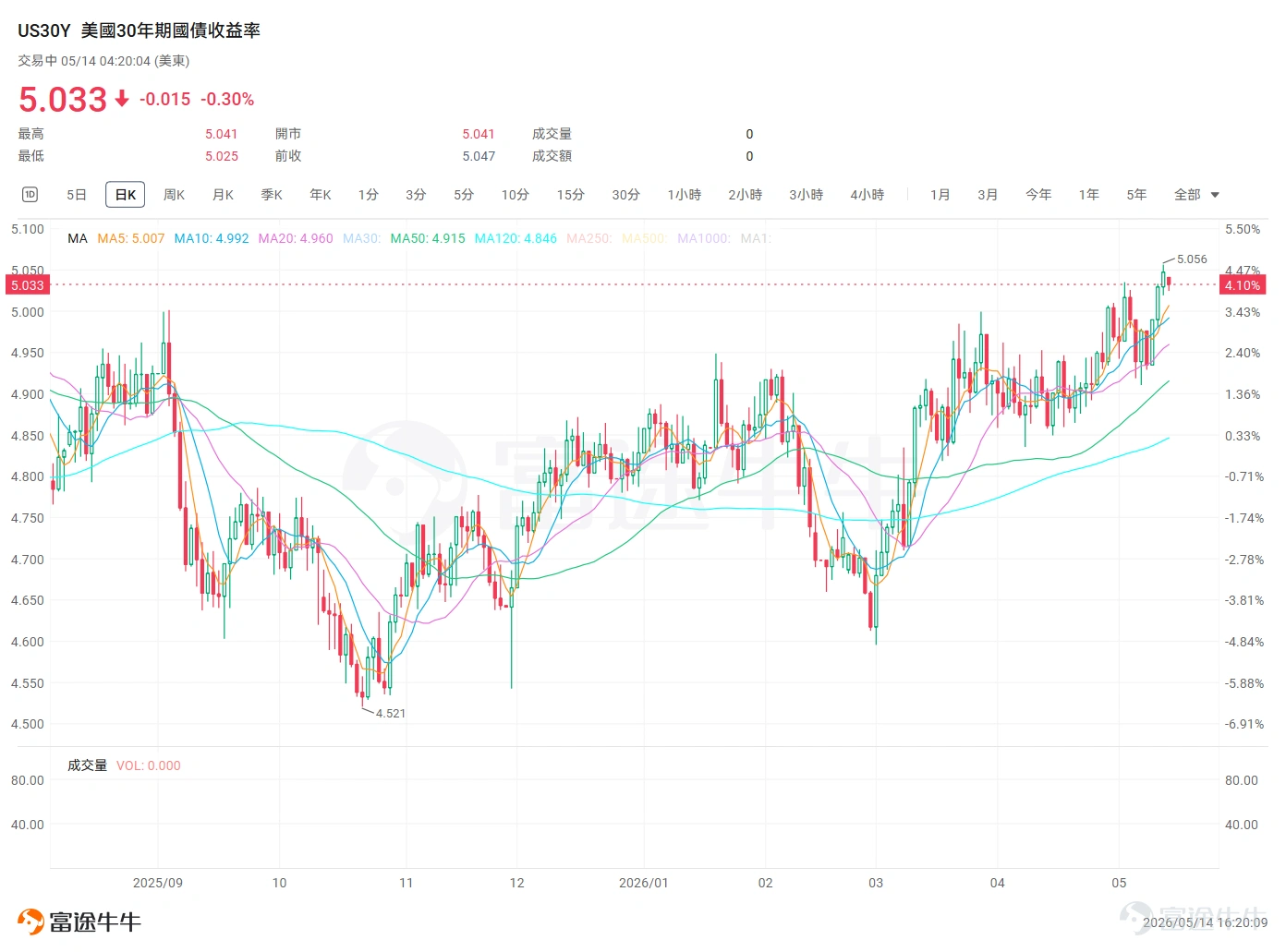The height and width of the screenshot is (952, 1286).
Task: Toggle the faded MA500 indicator
Action: (645, 238)
